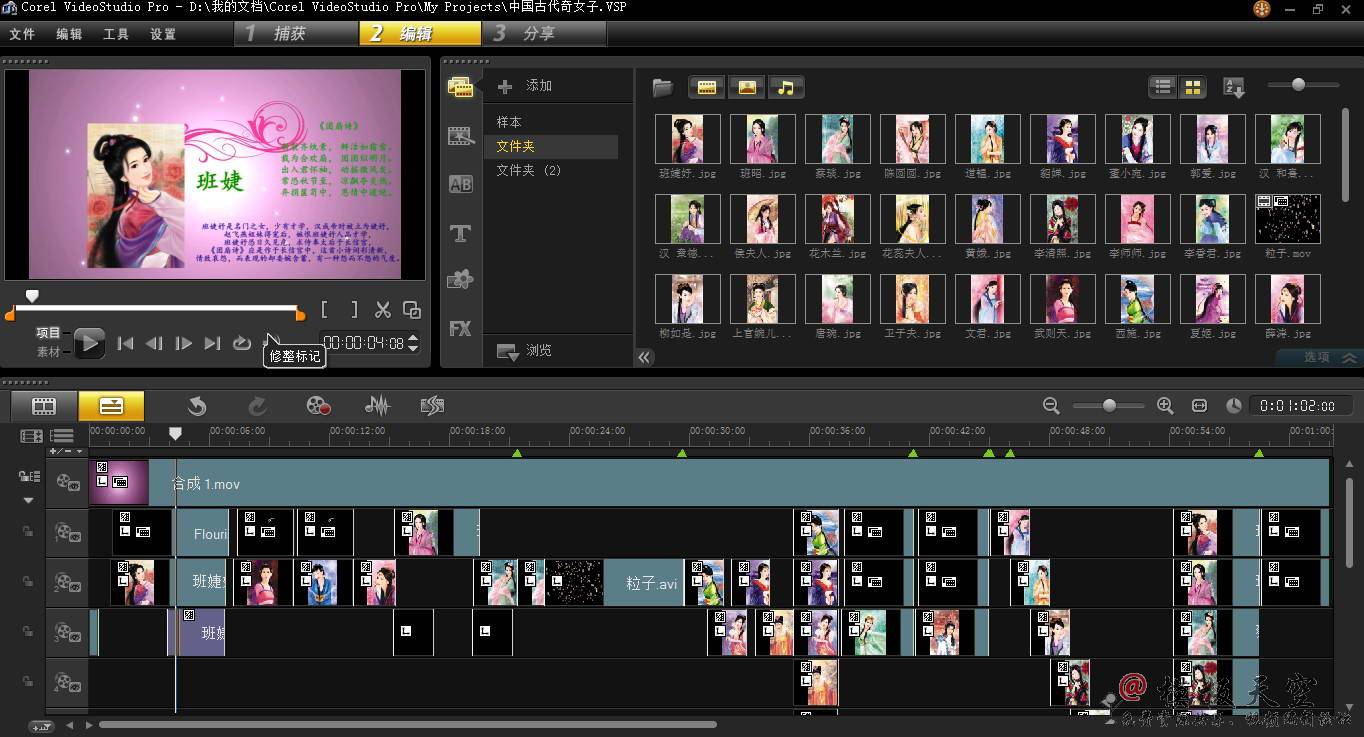Switch to Storyboard view

pos(44,405)
